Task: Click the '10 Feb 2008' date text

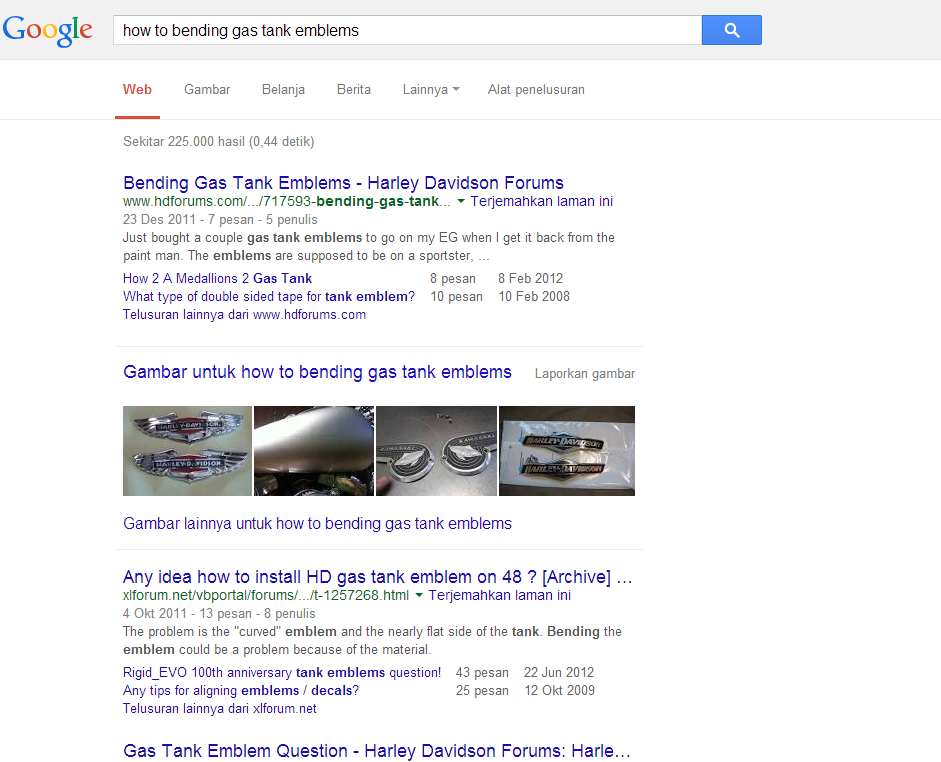Action: 534,296
